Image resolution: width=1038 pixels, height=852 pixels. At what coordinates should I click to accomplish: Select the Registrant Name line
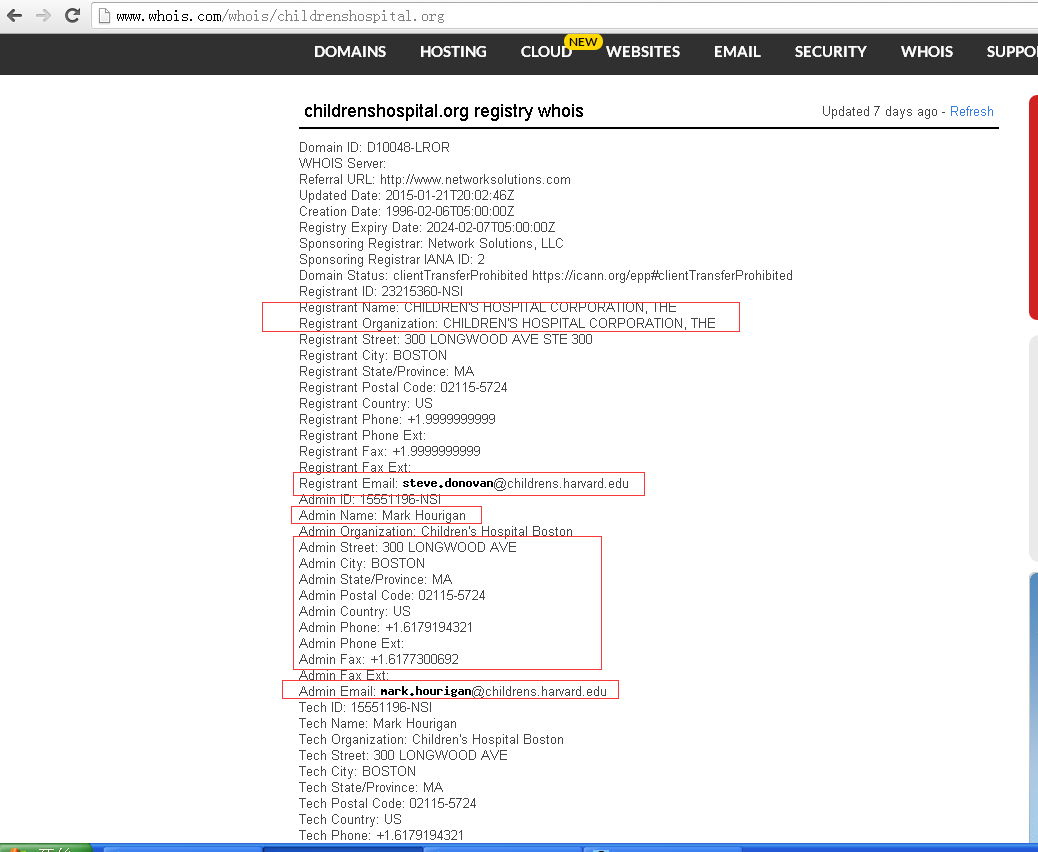coord(487,307)
